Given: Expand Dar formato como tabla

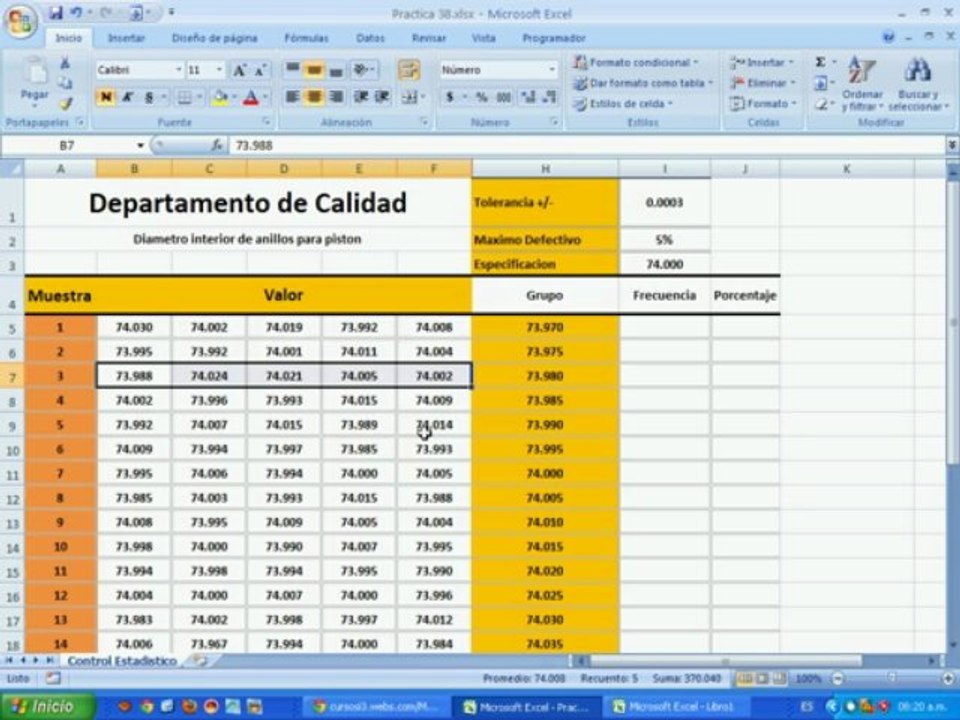Looking at the screenshot, I should [644, 83].
